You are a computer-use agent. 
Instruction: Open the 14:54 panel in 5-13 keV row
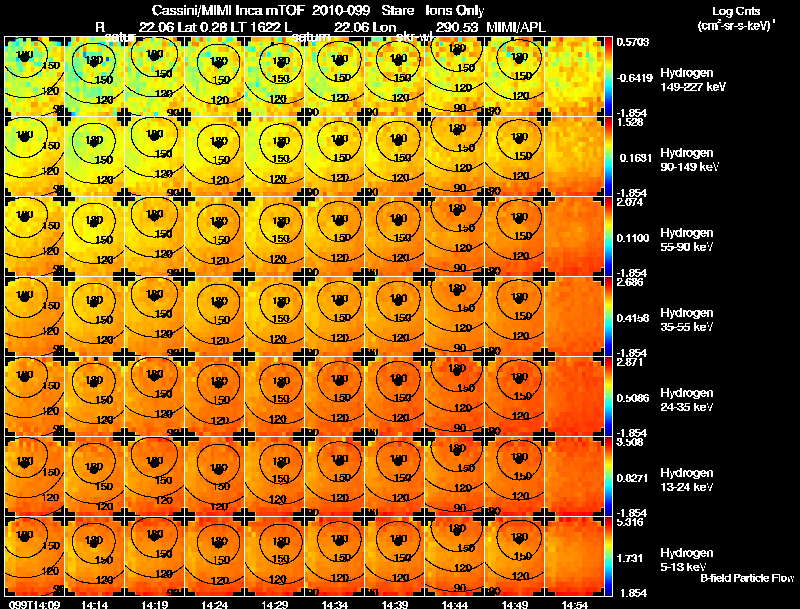574,556
